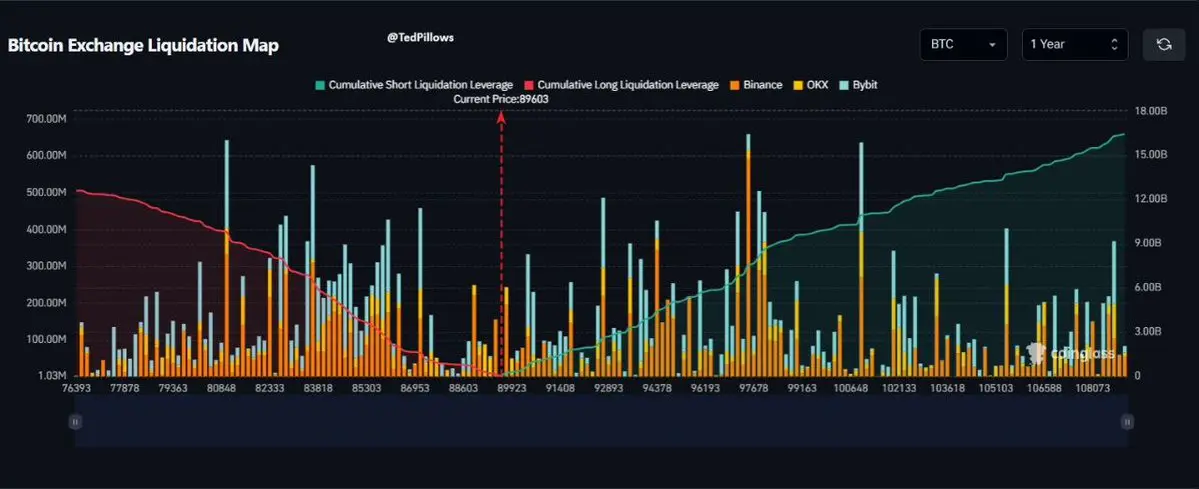Click the BTC dropdown arrow
1199x489 pixels.
pos(993,45)
